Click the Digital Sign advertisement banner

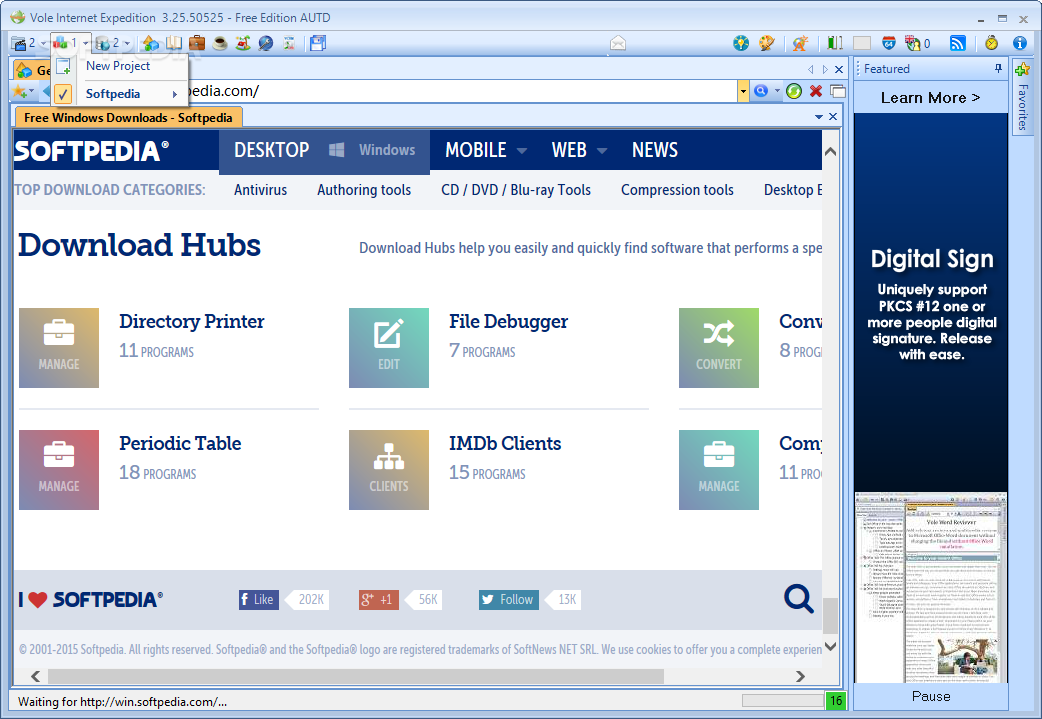click(x=930, y=302)
